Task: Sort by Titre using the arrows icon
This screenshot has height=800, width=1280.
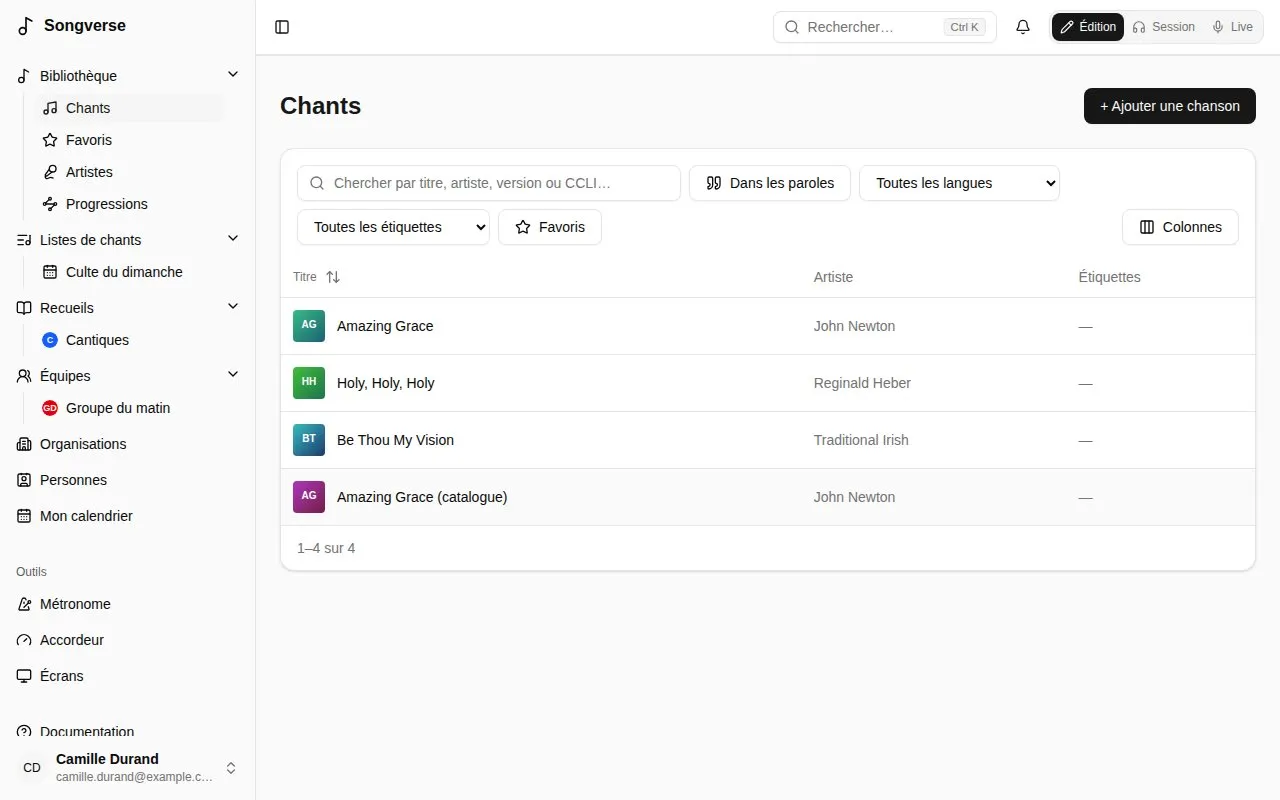Action: pyautogui.click(x=333, y=277)
